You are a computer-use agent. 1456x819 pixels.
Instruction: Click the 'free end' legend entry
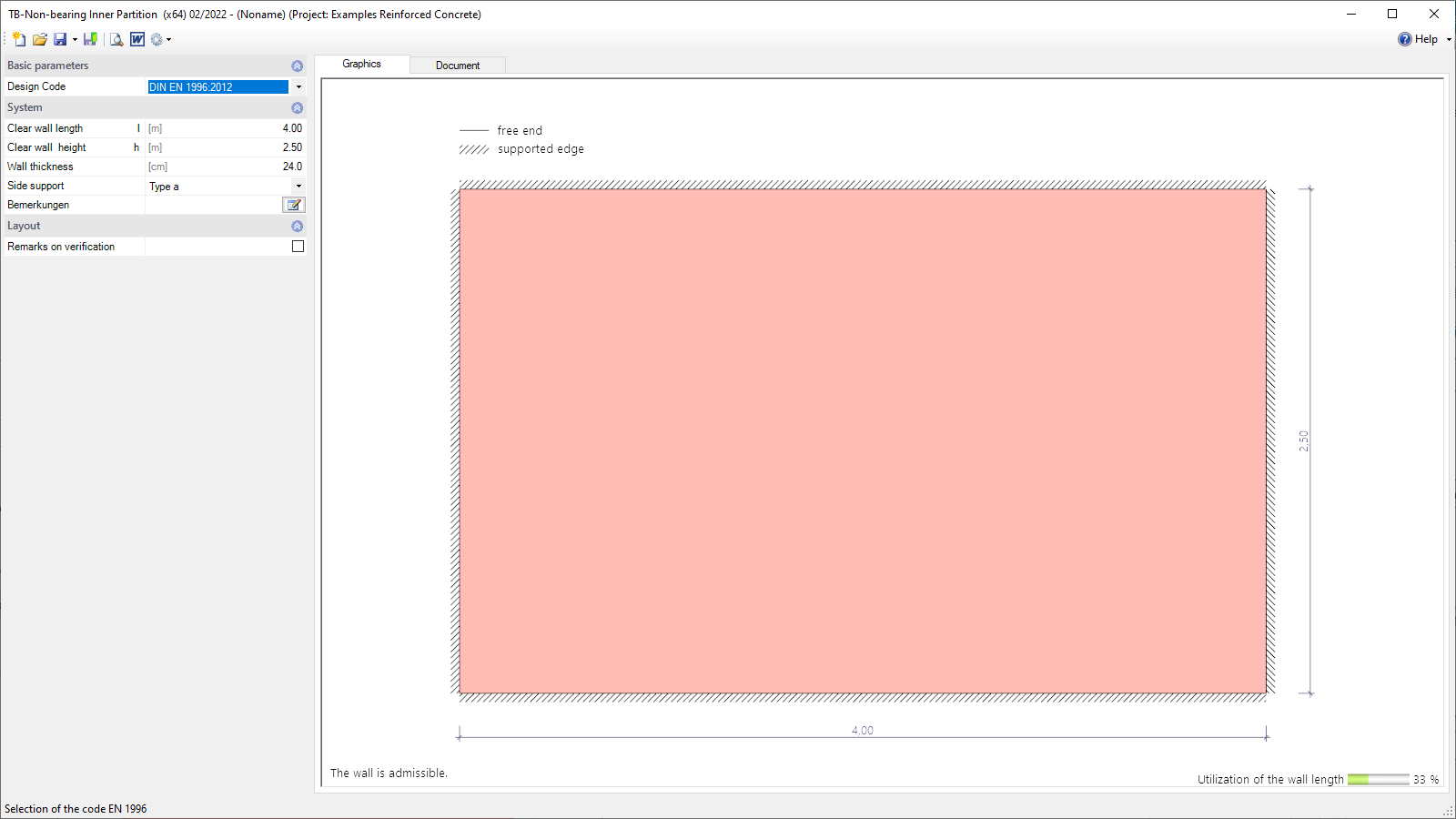coord(520,130)
